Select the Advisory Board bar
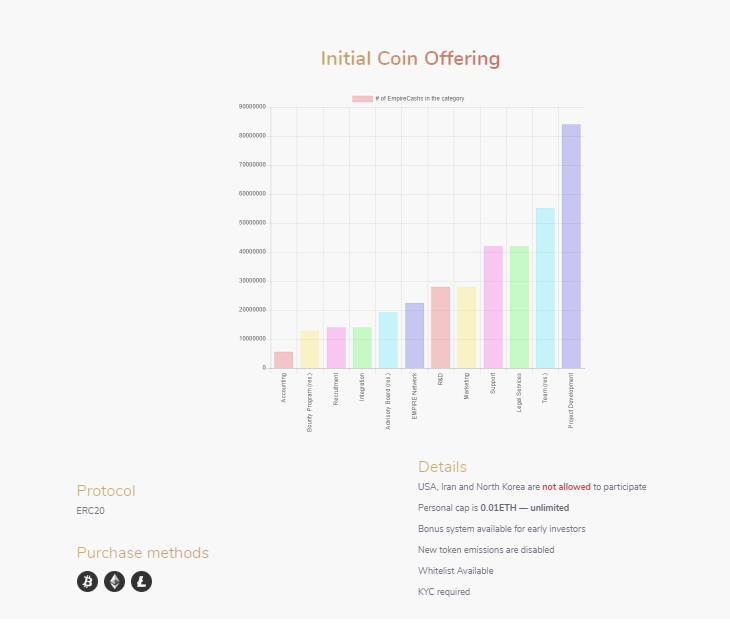Screen dimensions: 730x626 (x=388, y=340)
